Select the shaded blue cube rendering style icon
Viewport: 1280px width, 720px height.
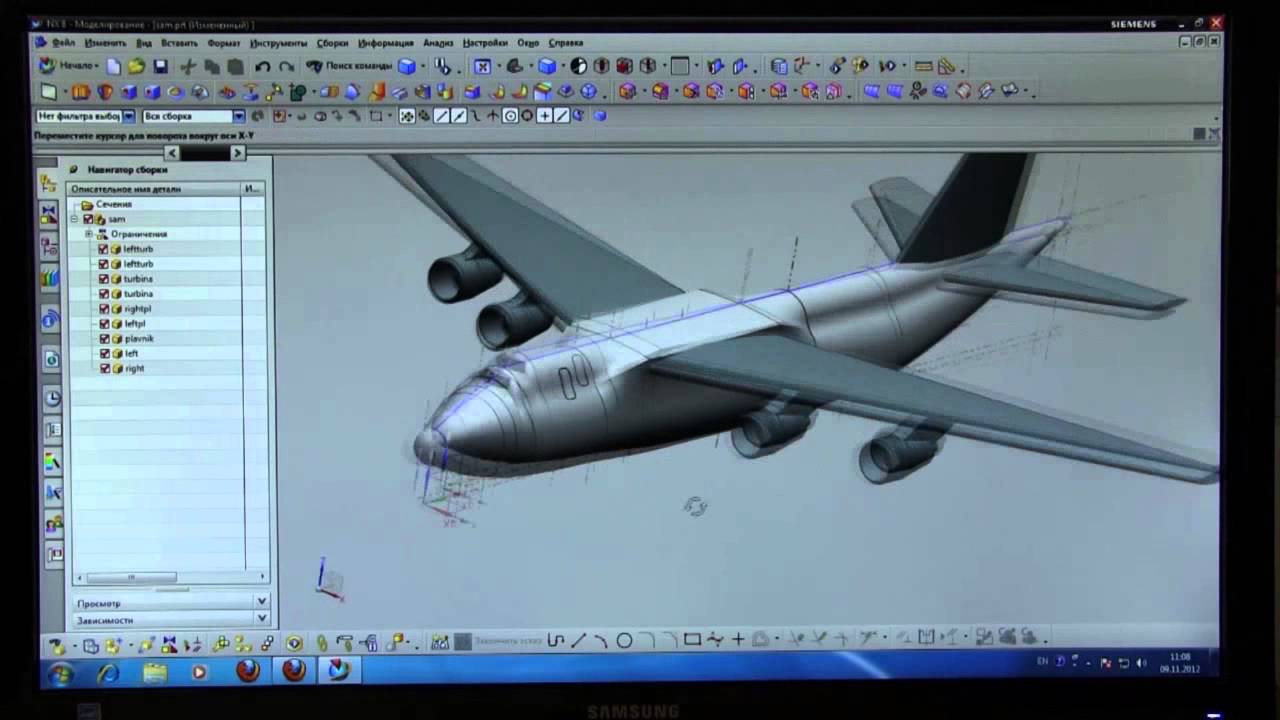pyautogui.click(x=547, y=66)
